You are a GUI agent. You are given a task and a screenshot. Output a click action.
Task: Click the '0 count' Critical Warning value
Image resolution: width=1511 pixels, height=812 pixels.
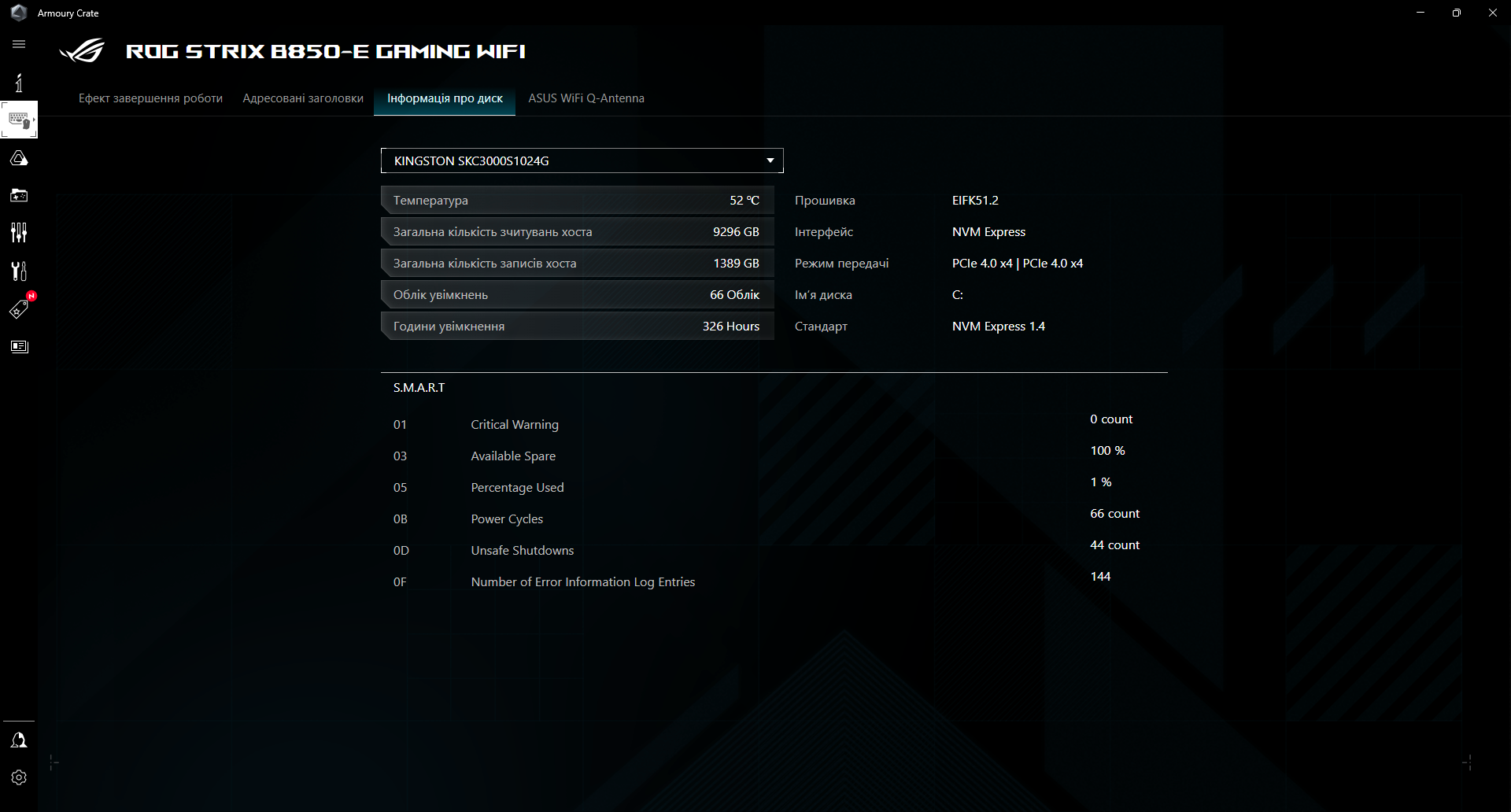pos(1111,419)
